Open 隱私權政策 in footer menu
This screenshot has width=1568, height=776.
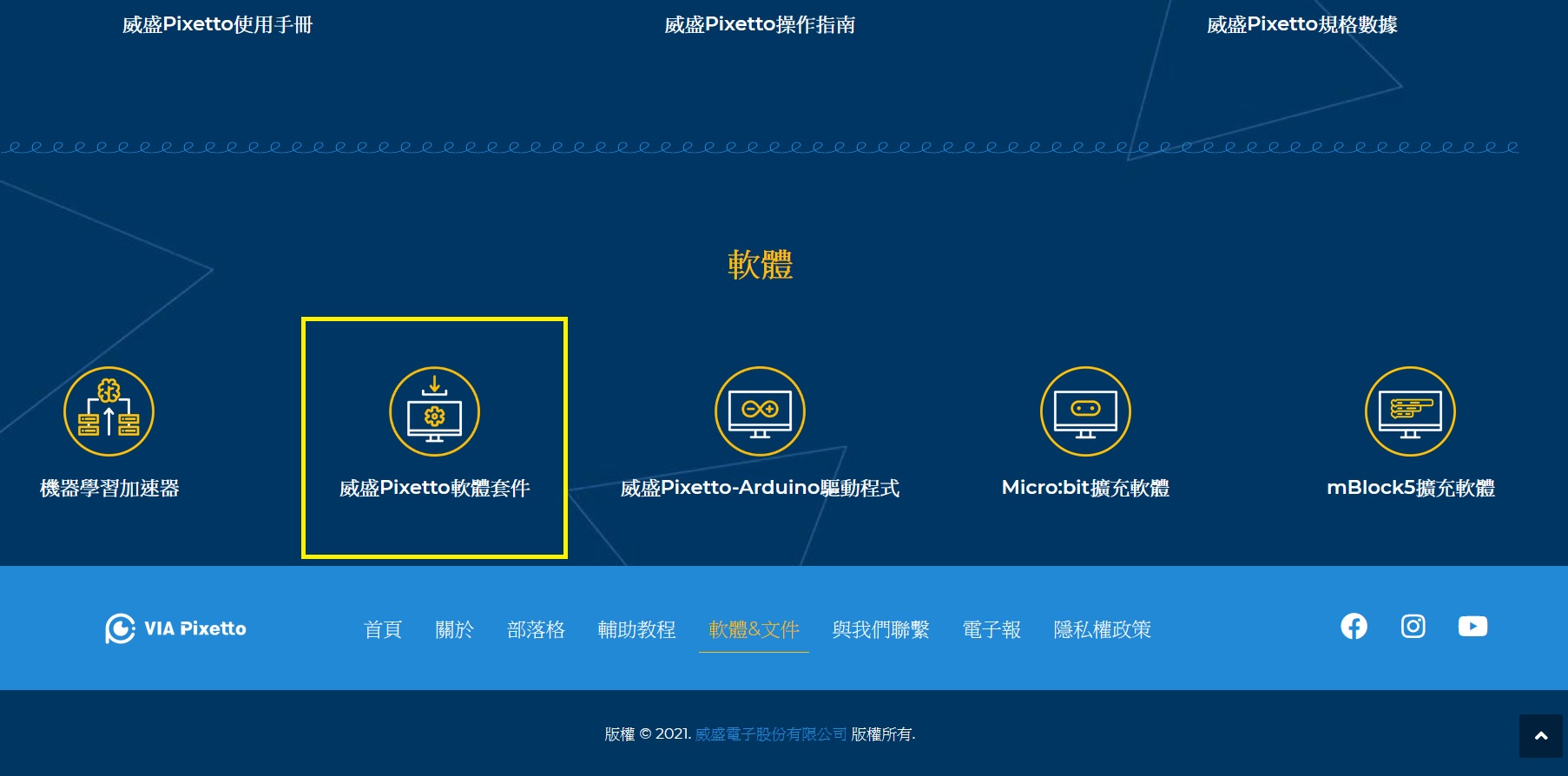[1103, 629]
